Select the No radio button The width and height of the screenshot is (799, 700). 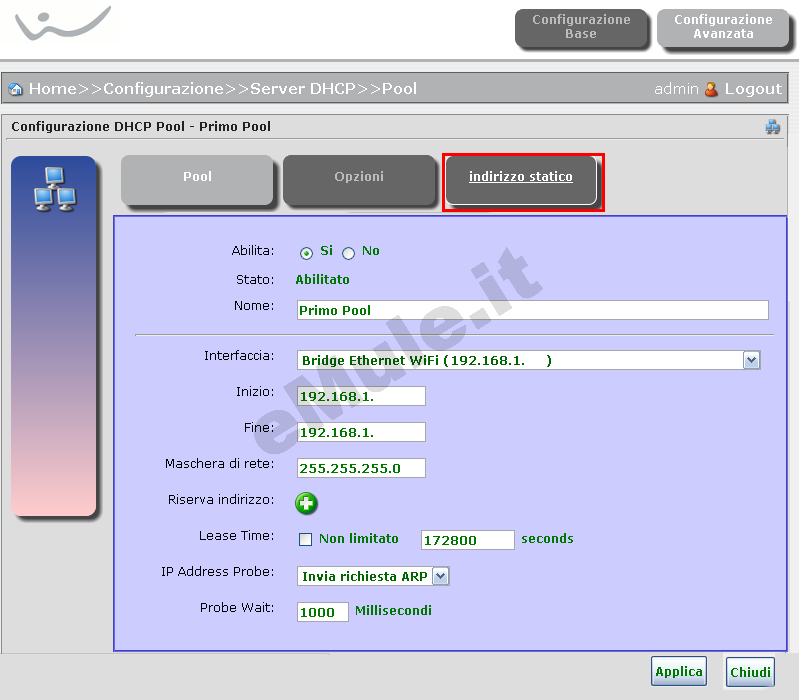pos(349,253)
